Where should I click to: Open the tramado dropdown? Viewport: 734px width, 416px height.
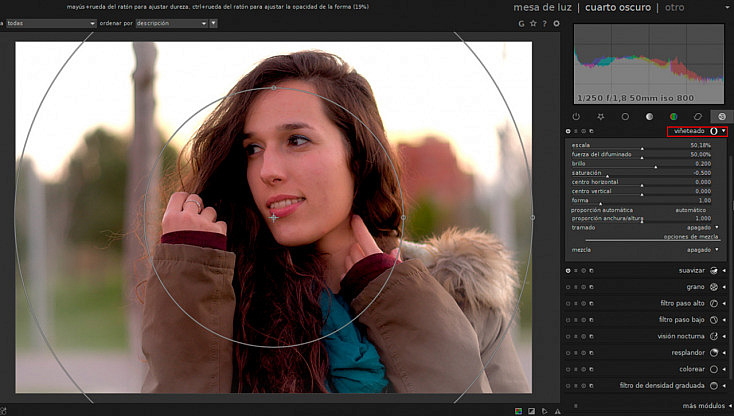click(645, 228)
